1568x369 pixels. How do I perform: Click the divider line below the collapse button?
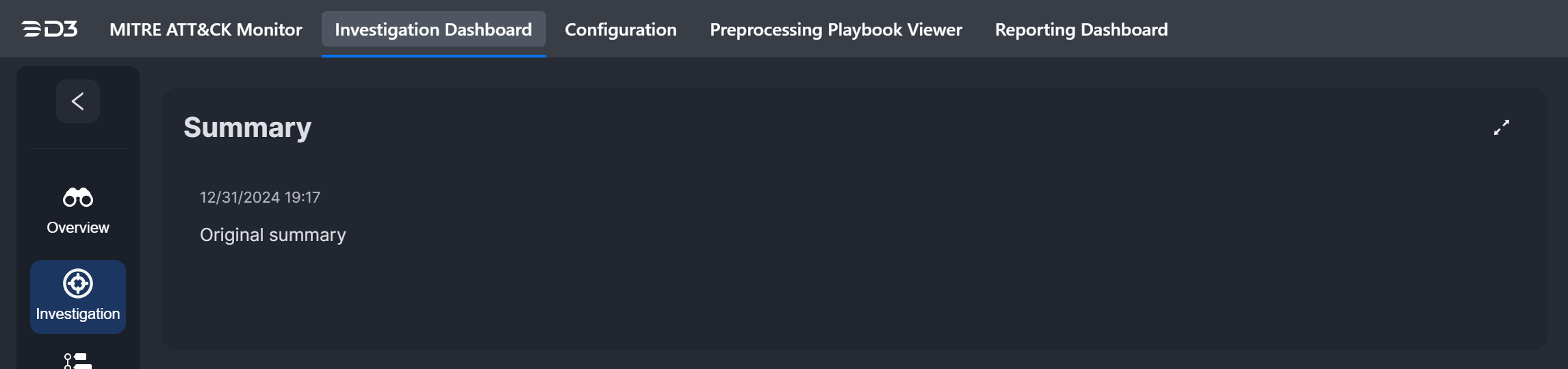click(x=78, y=149)
